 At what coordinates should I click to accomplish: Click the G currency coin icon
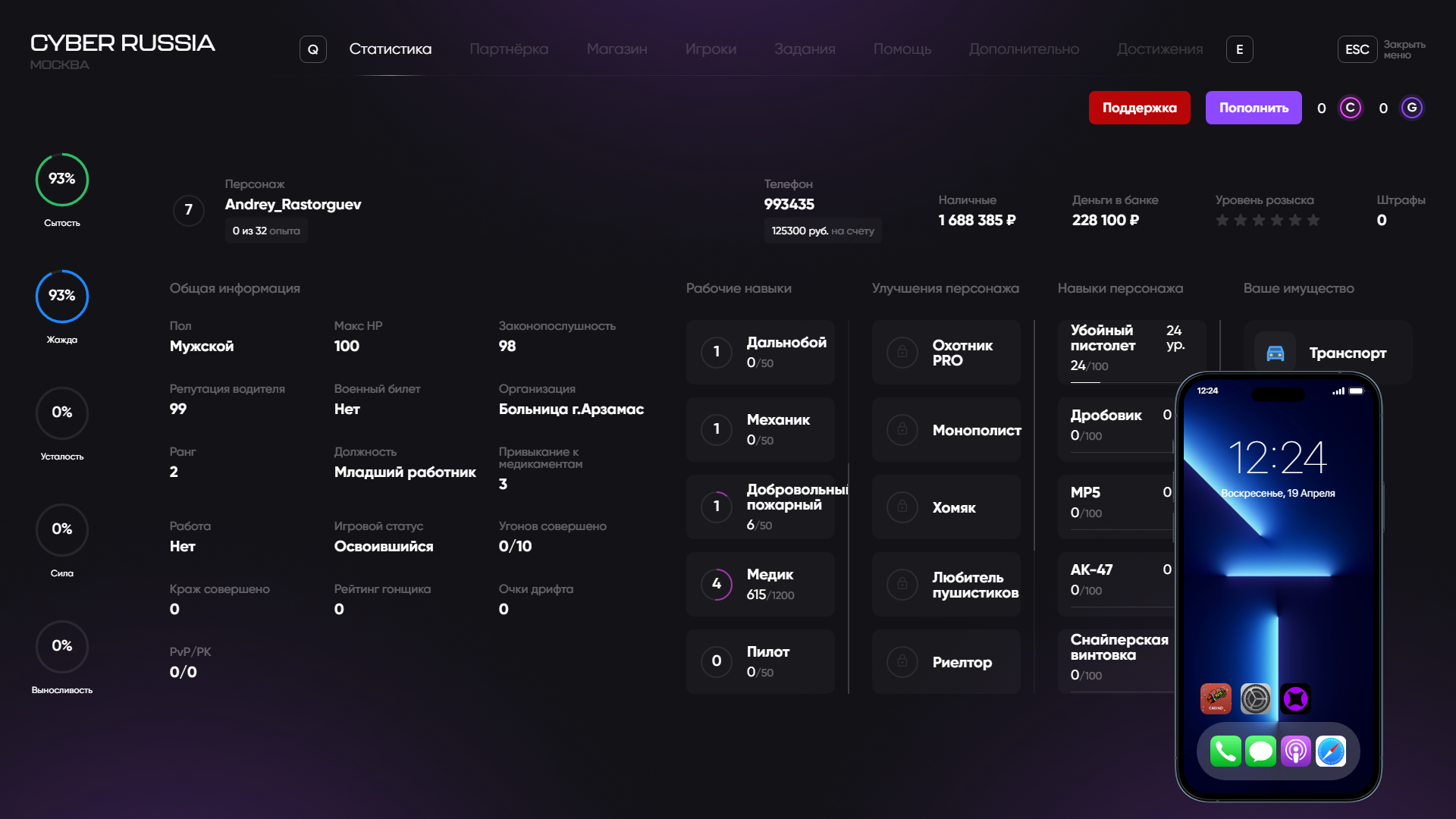(x=1411, y=108)
